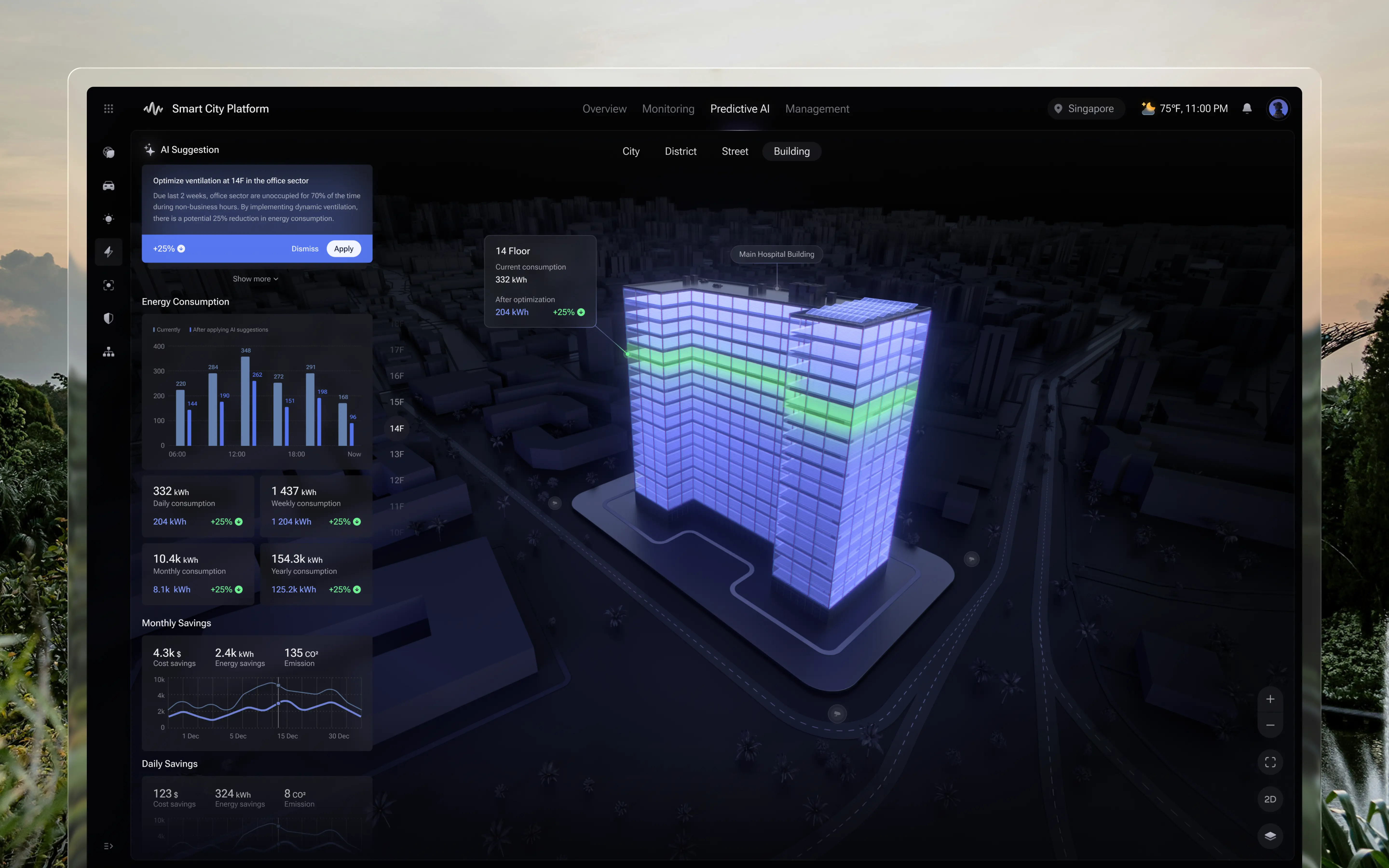Click the map marker left of the building
Screen dimensions: 1389x868
coord(554,503)
